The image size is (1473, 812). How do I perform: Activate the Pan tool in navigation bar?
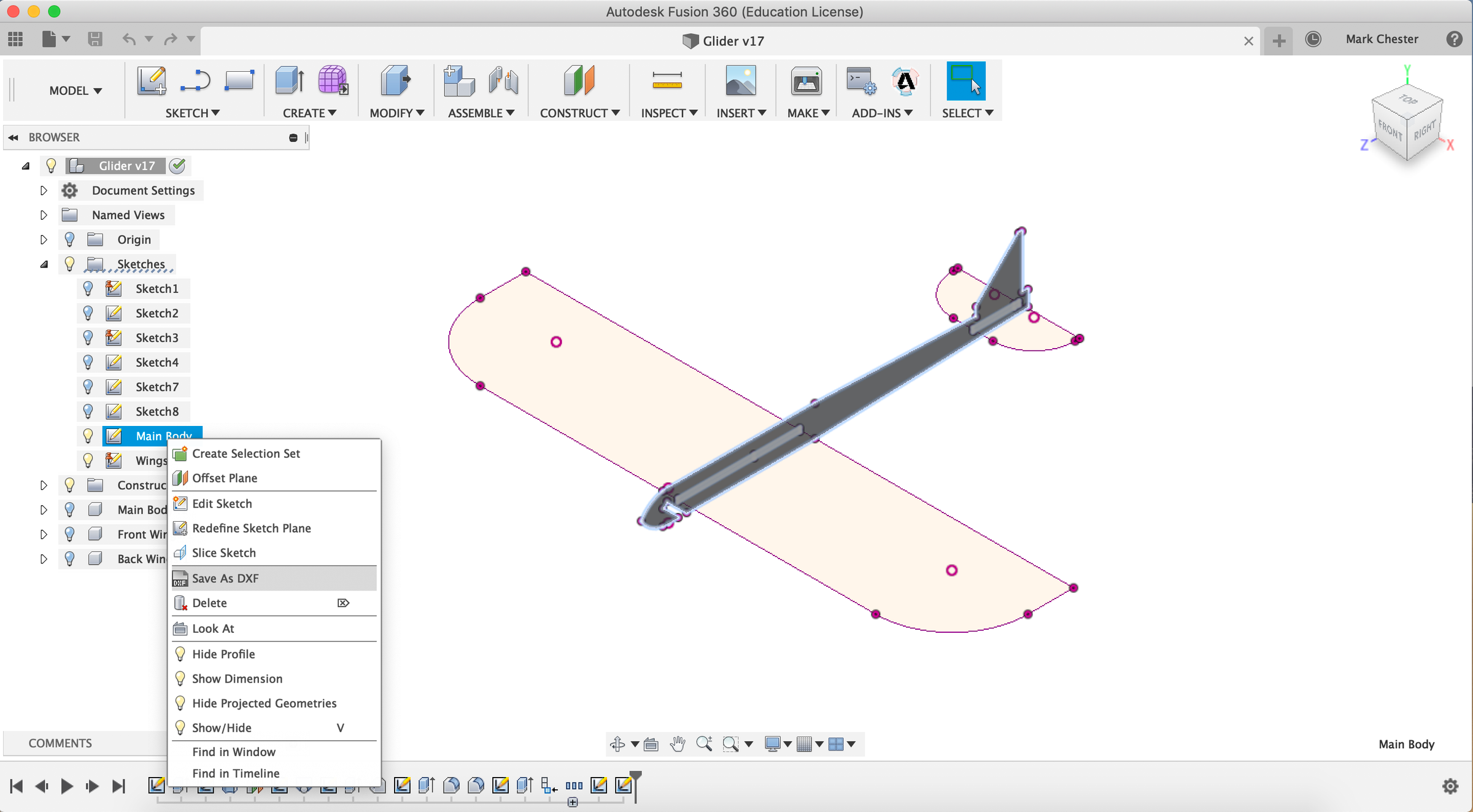pos(677,743)
